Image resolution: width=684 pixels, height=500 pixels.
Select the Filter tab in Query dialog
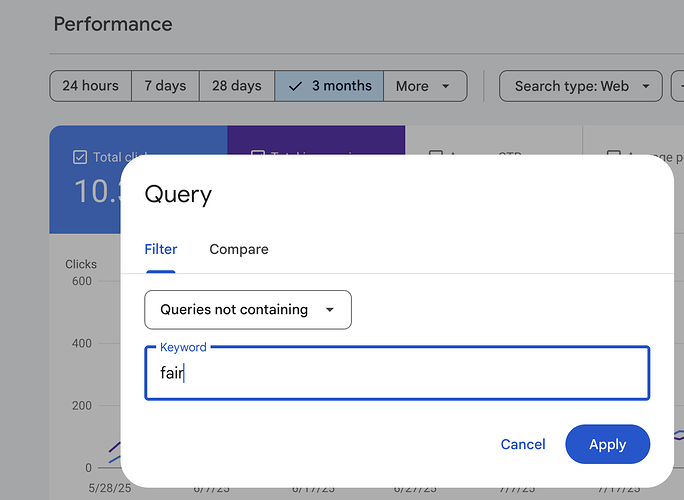click(161, 249)
